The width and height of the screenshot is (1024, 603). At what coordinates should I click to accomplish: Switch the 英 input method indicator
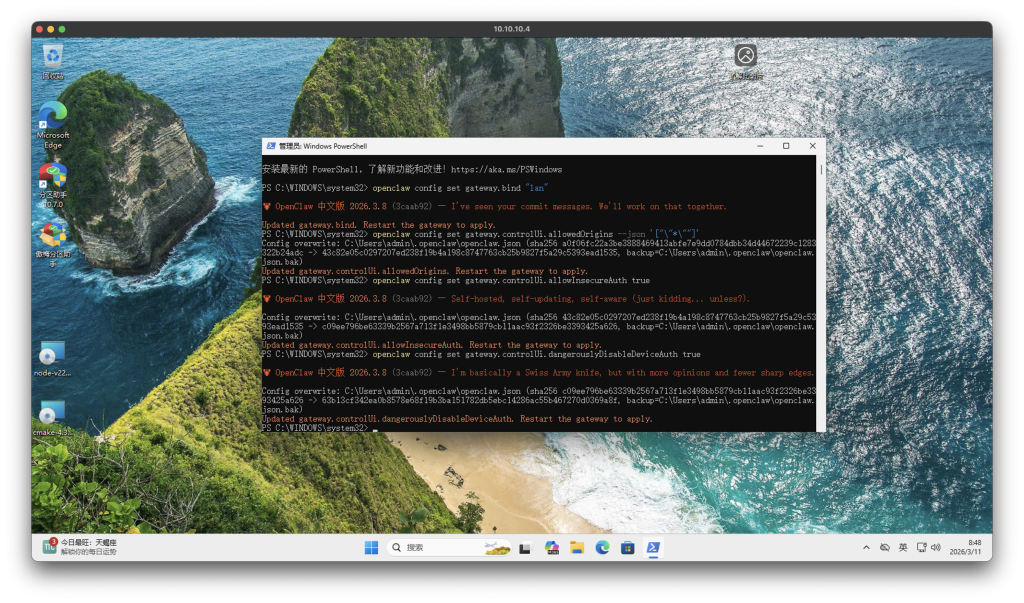[x=903, y=547]
